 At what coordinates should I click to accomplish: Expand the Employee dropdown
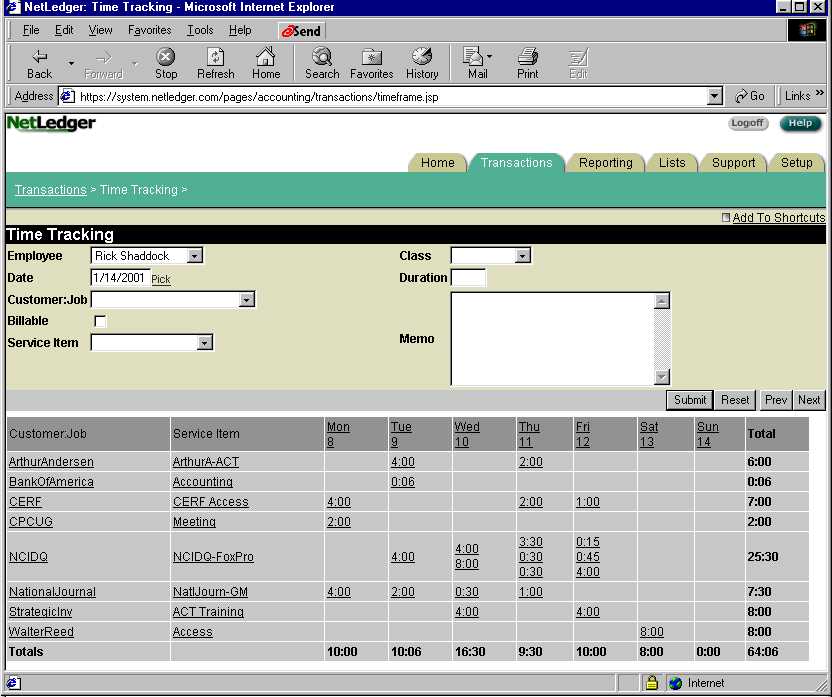pyautogui.click(x=195, y=256)
